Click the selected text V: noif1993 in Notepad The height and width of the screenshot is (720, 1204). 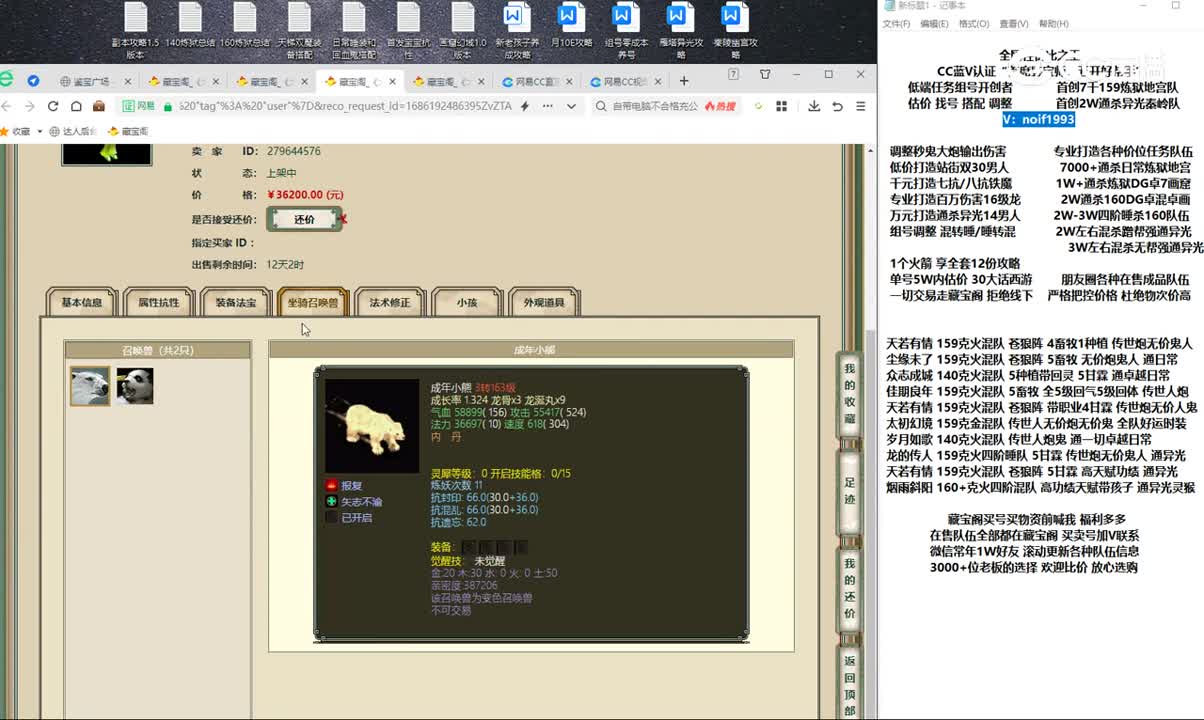coord(1039,119)
